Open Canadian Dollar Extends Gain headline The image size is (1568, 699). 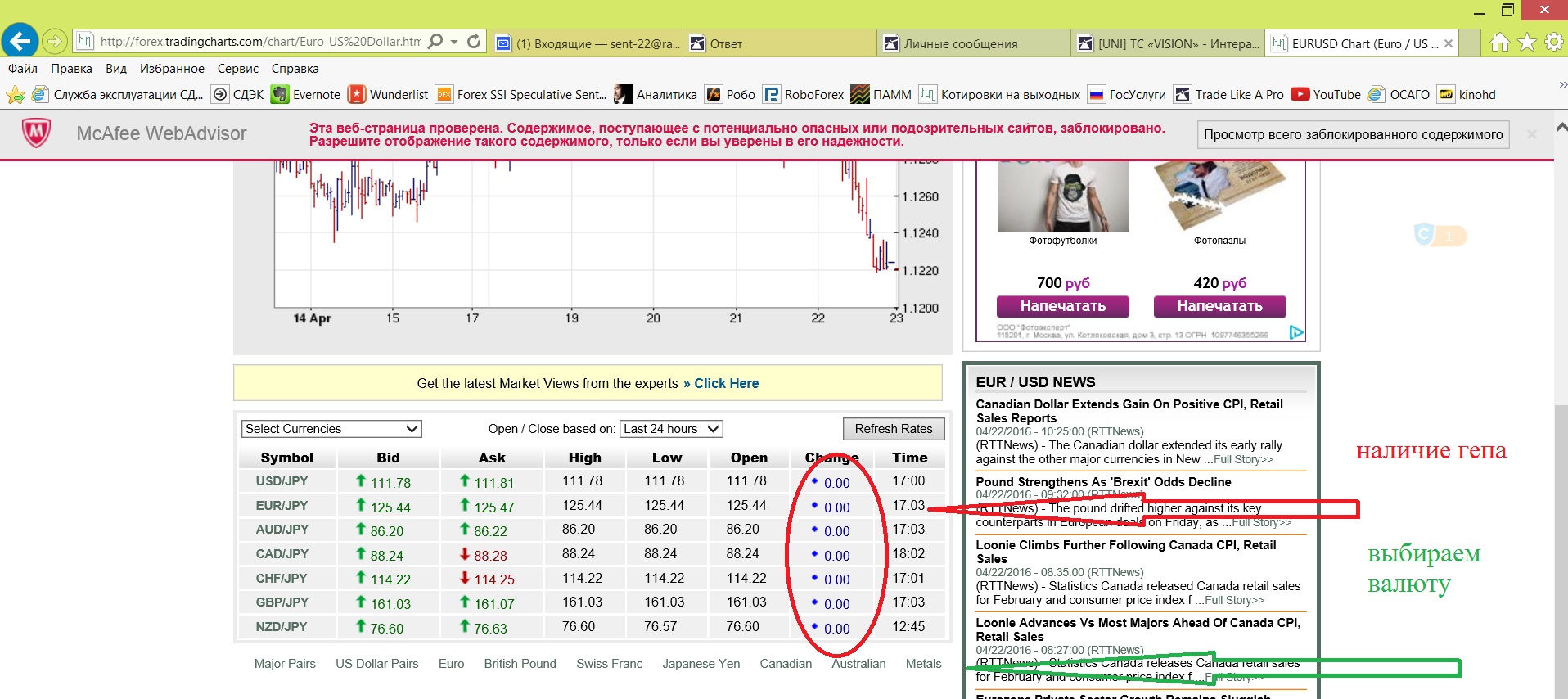coord(1129,411)
